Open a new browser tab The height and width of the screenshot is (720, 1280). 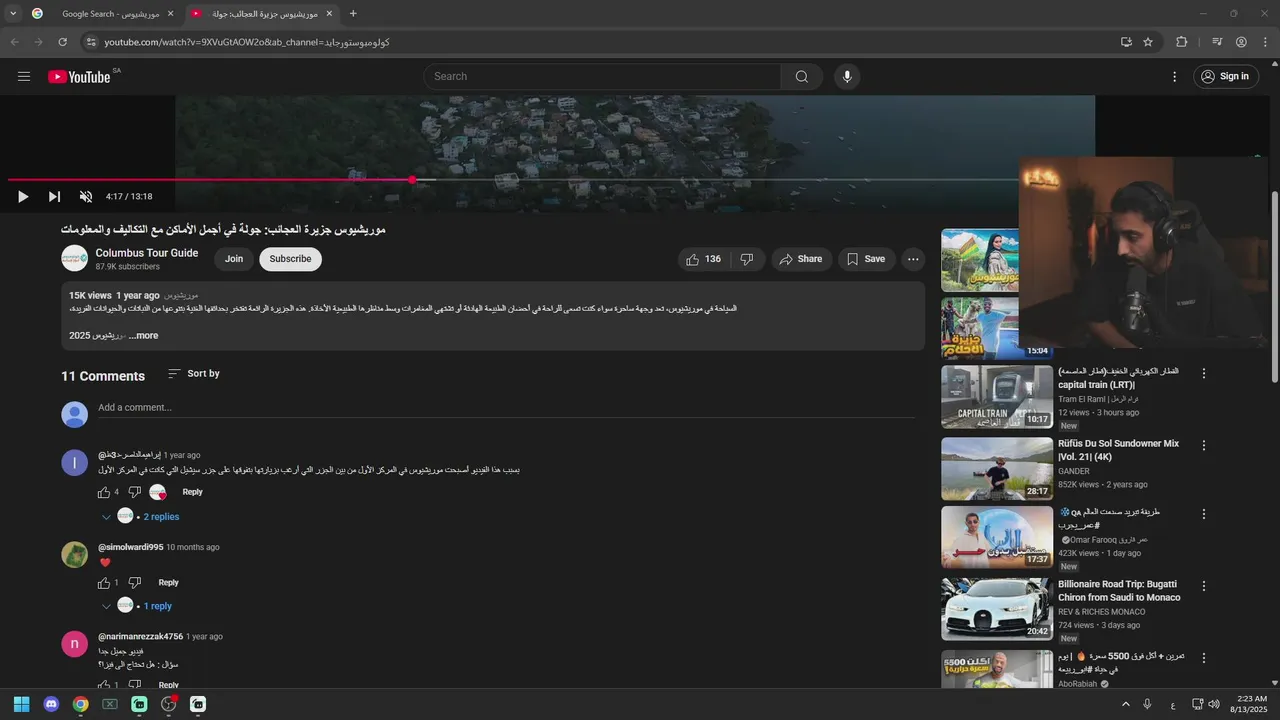pyautogui.click(x=353, y=14)
